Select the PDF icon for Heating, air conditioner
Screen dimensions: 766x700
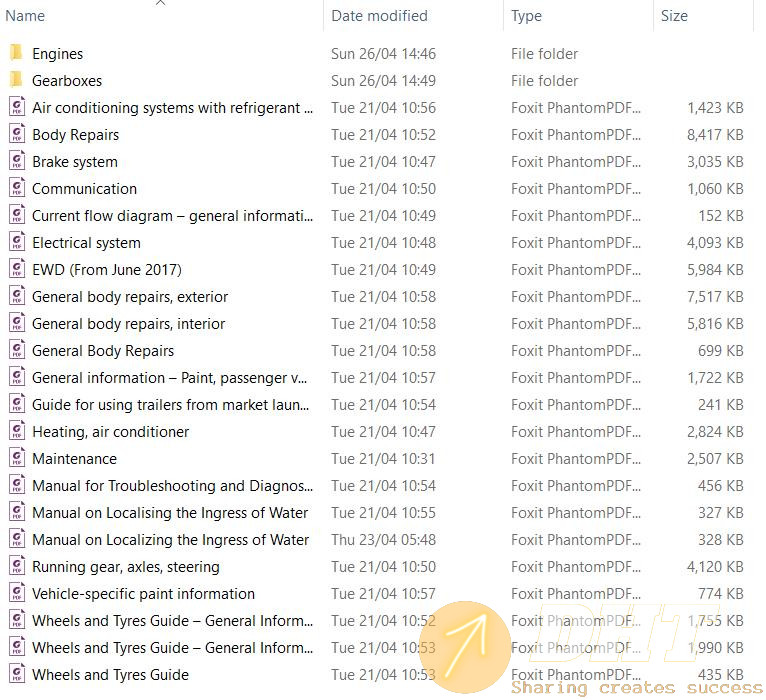pos(16,431)
